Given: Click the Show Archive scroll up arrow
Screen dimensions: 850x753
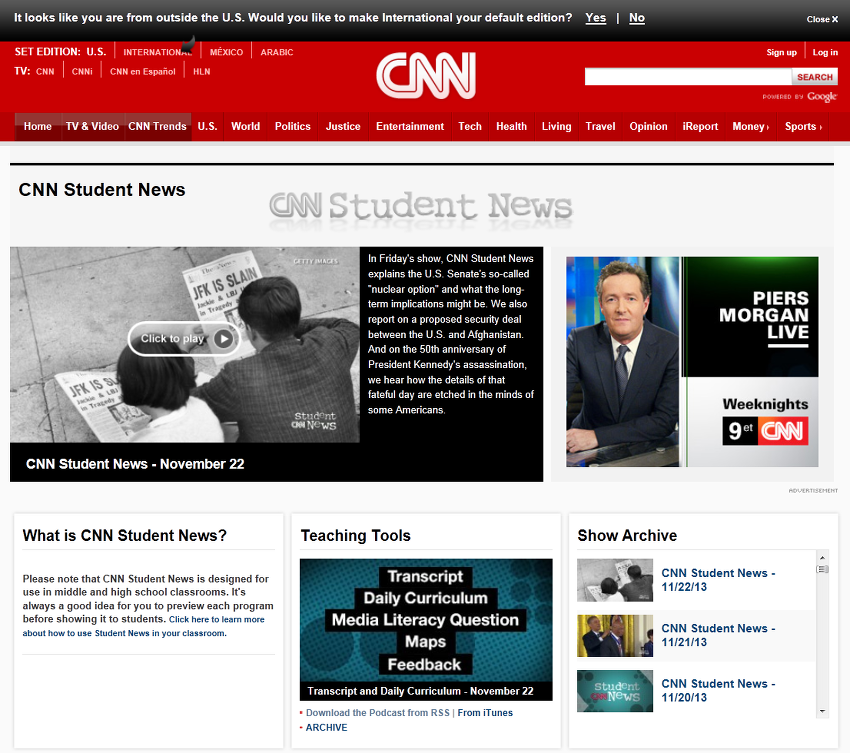Looking at the screenshot, I should click(822, 557).
